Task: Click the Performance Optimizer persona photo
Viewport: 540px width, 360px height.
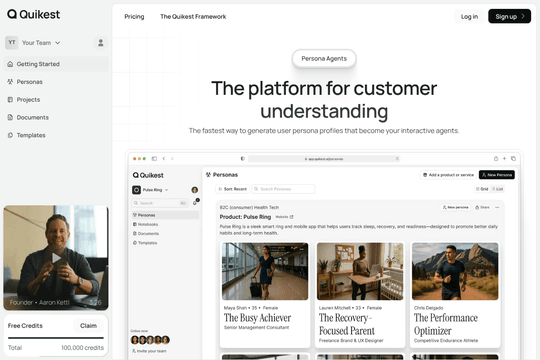Action: (455, 271)
